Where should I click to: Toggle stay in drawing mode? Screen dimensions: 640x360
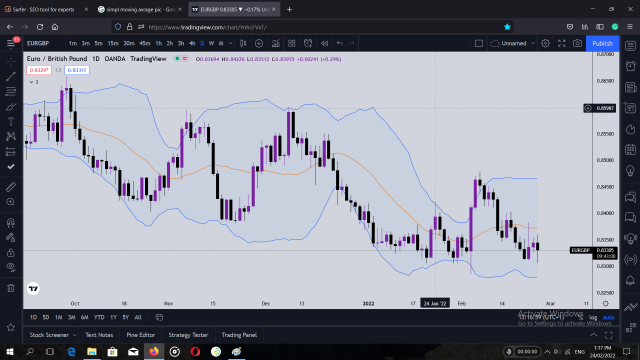(11, 238)
